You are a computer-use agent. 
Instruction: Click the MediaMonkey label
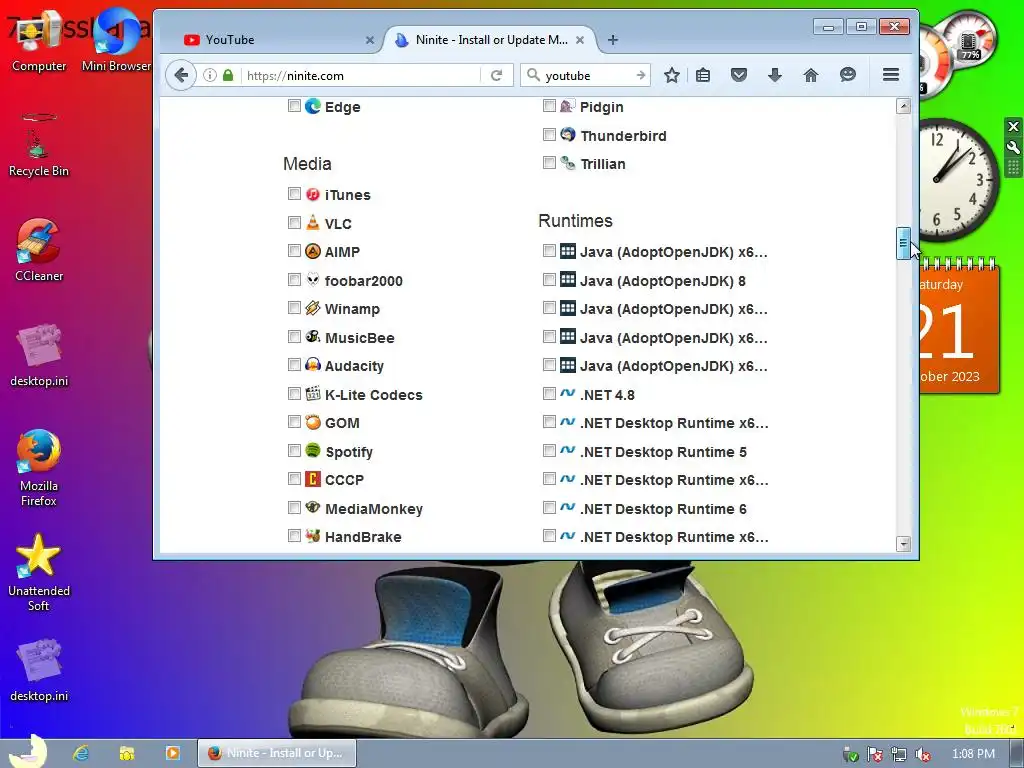pos(374,509)
